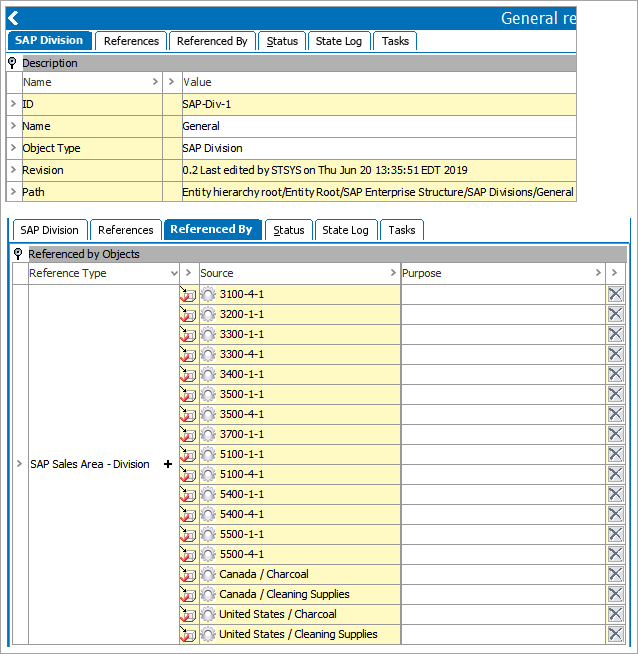Image resolution: width=638 pixels, height=654 pixels.
Task: Delete the 3300-4-1 row using X
Action: pos(615,354)
